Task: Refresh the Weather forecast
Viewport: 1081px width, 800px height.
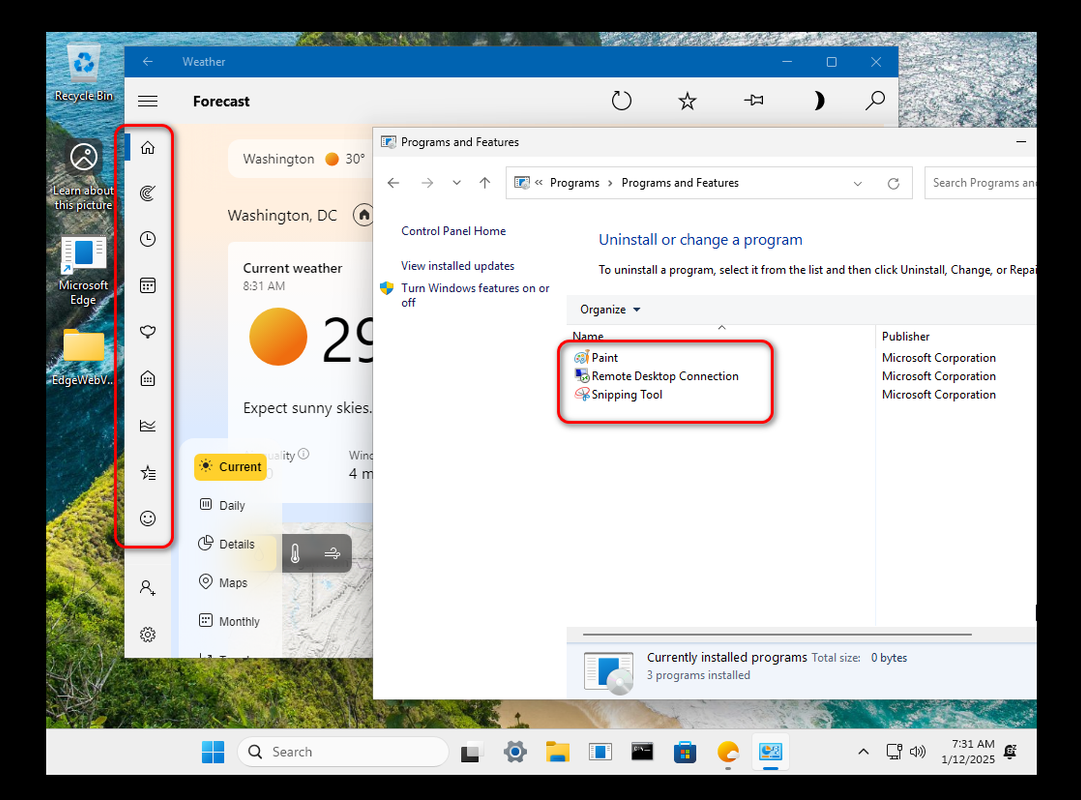Action: point(621,101)
